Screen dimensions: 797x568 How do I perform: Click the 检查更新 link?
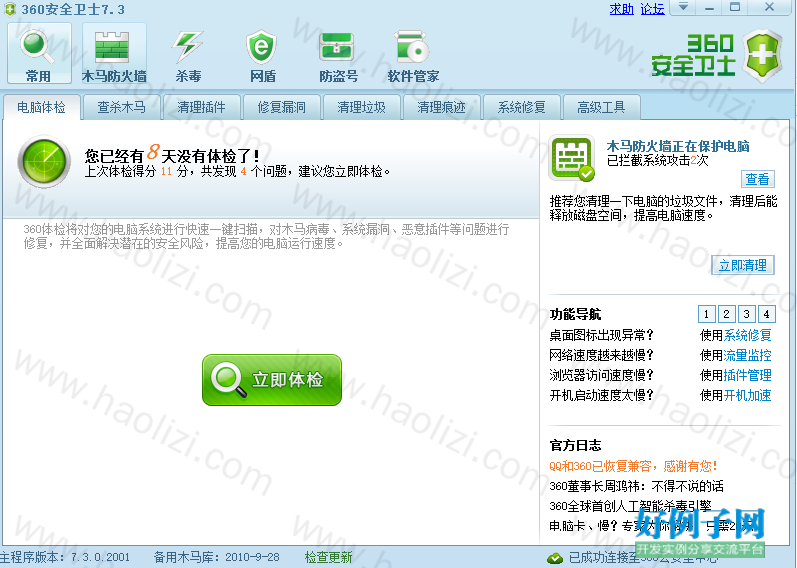(x=328, y=557)
